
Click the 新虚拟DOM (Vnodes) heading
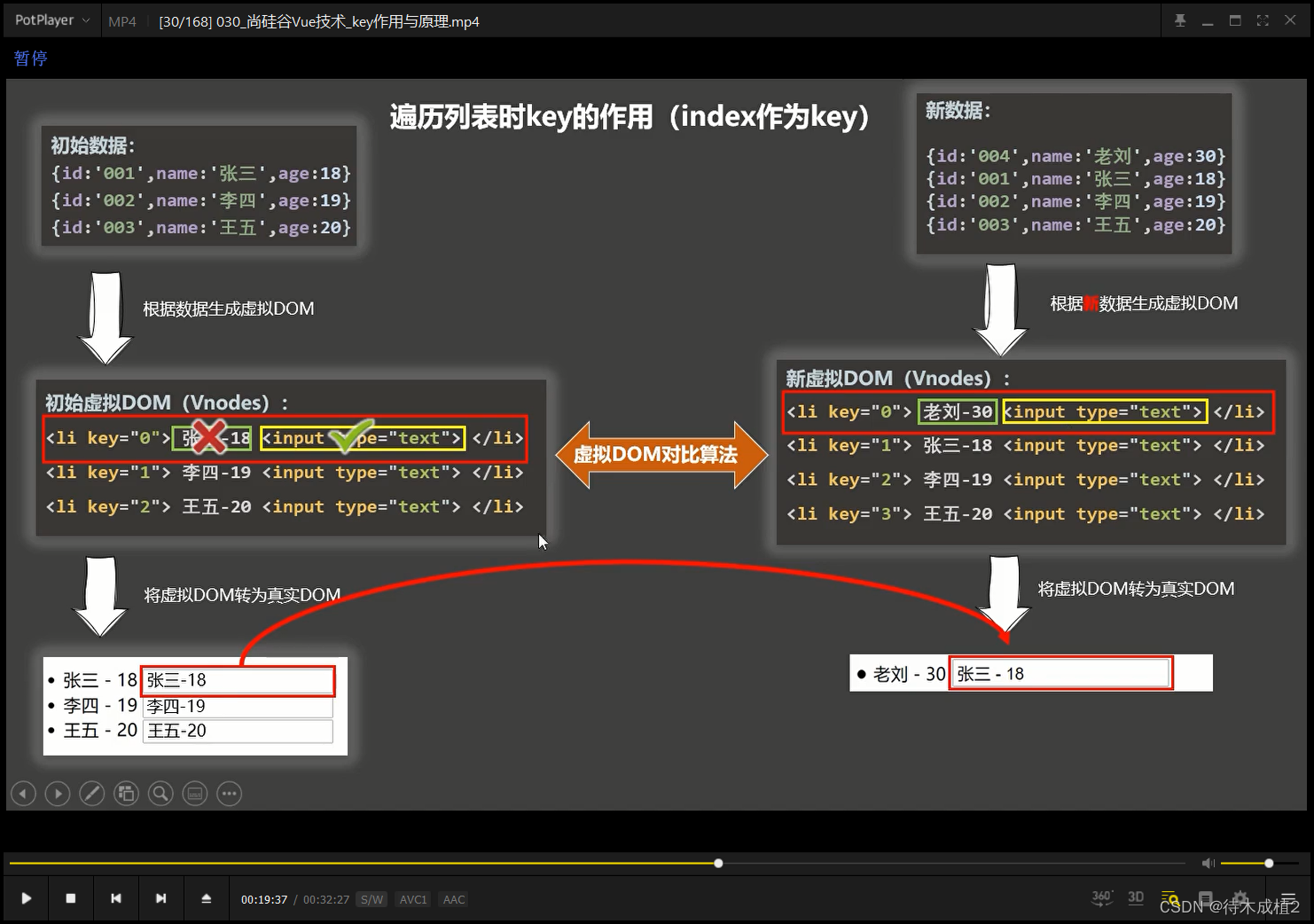(x=897, y=379)
